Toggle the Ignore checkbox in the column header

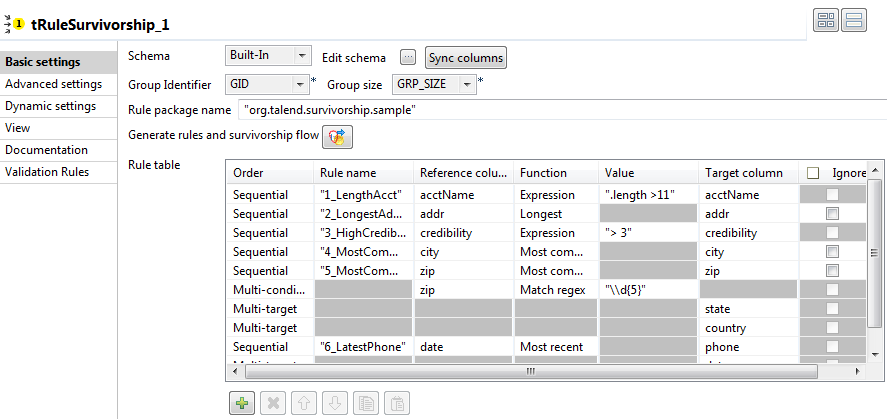813,173
